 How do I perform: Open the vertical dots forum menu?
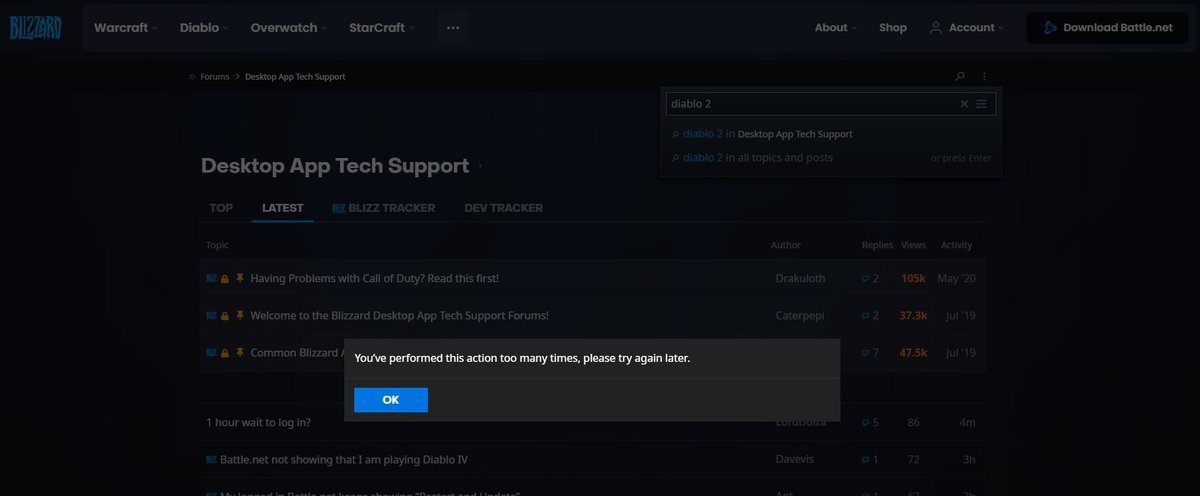tap(984, 76)
